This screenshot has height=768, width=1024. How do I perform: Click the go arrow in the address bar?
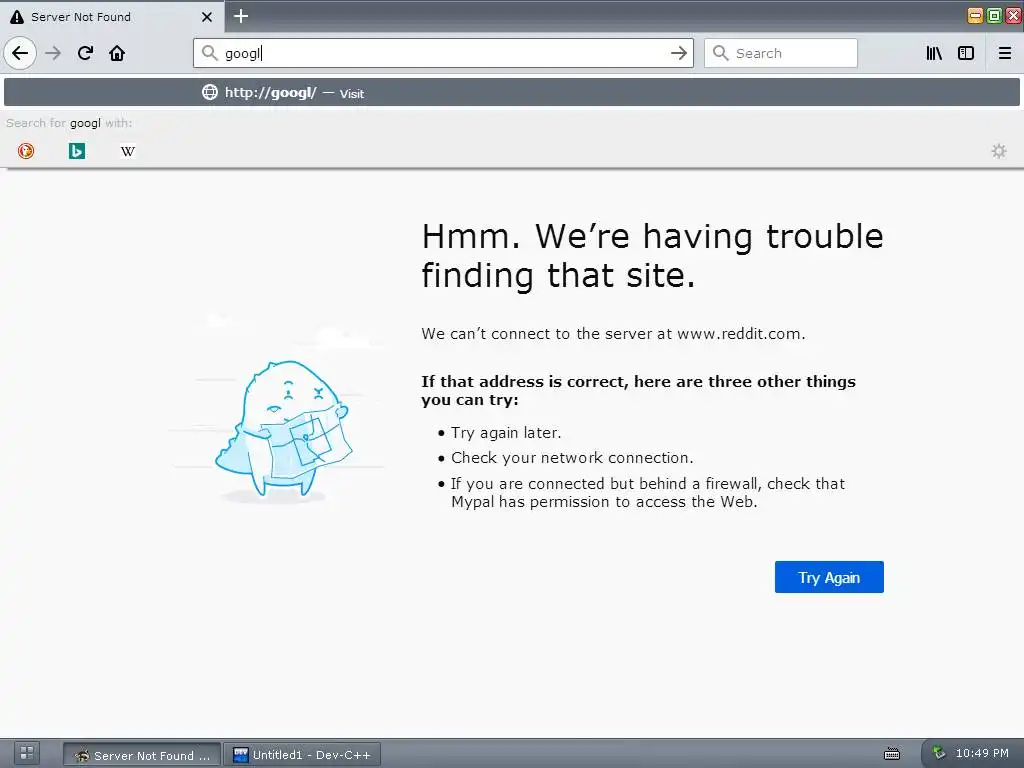[x=679, y=53]
